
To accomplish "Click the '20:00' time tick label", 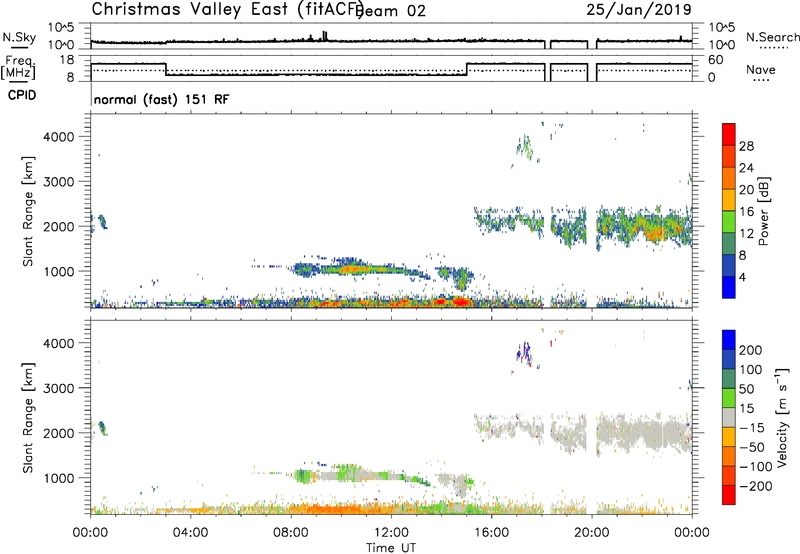I will click(592, 533).
